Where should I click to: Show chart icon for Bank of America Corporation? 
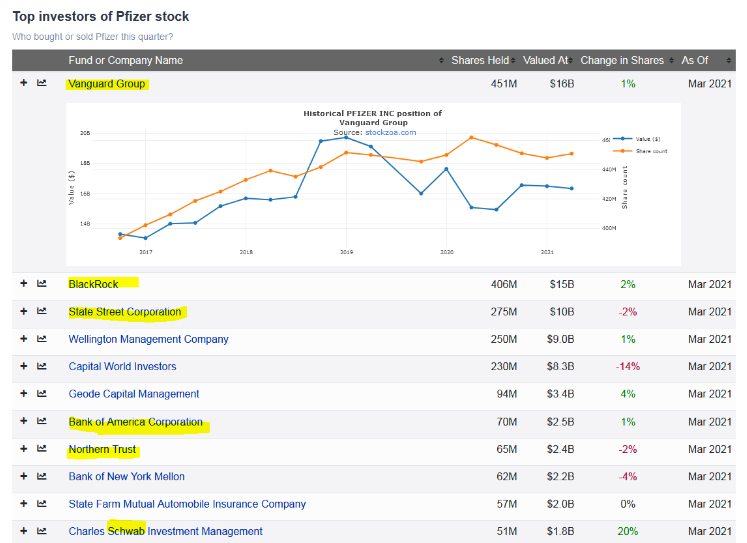[42, 421]
